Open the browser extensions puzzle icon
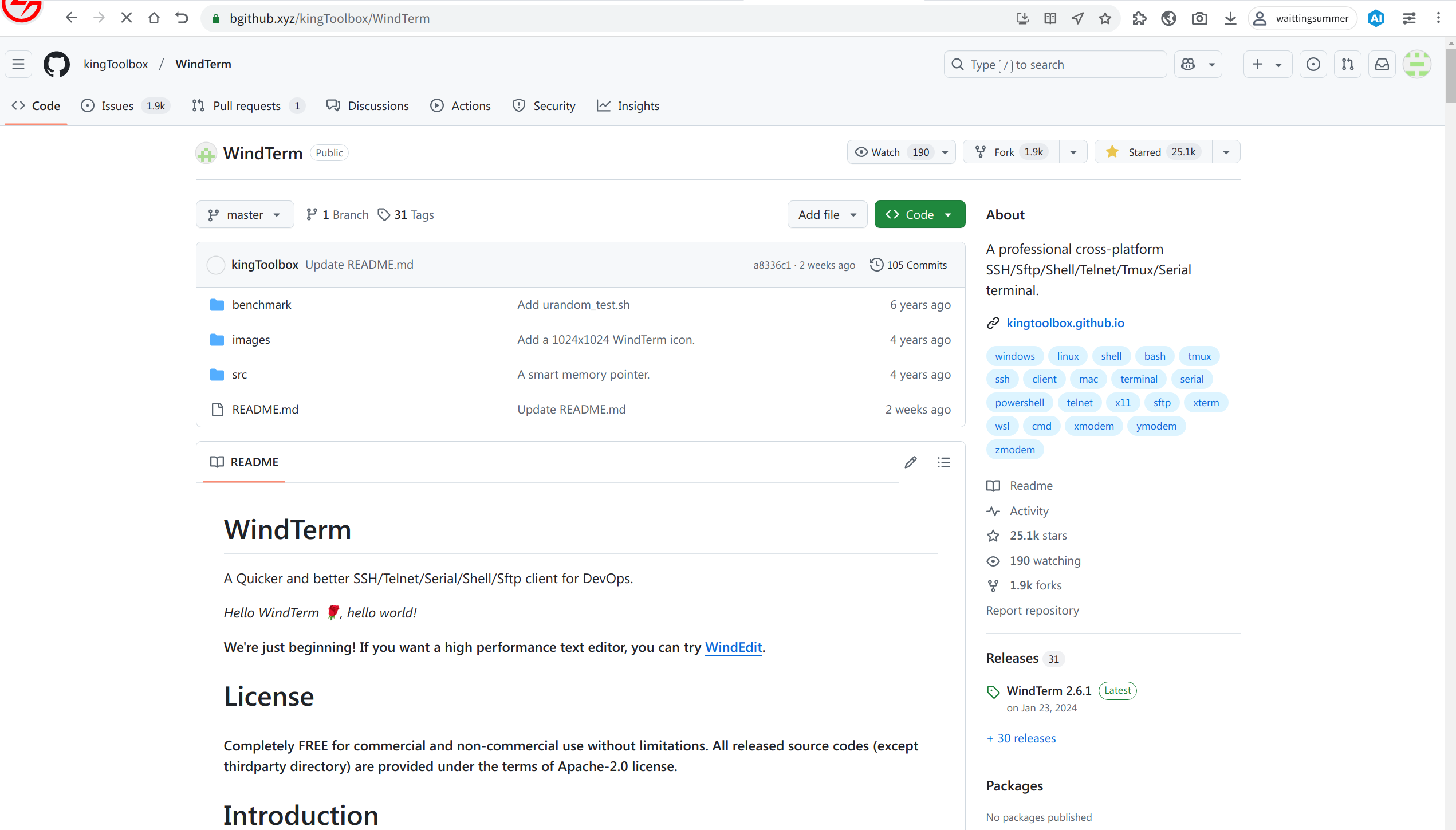The width and height of the screenshot is (1456, 830). 1139,18
